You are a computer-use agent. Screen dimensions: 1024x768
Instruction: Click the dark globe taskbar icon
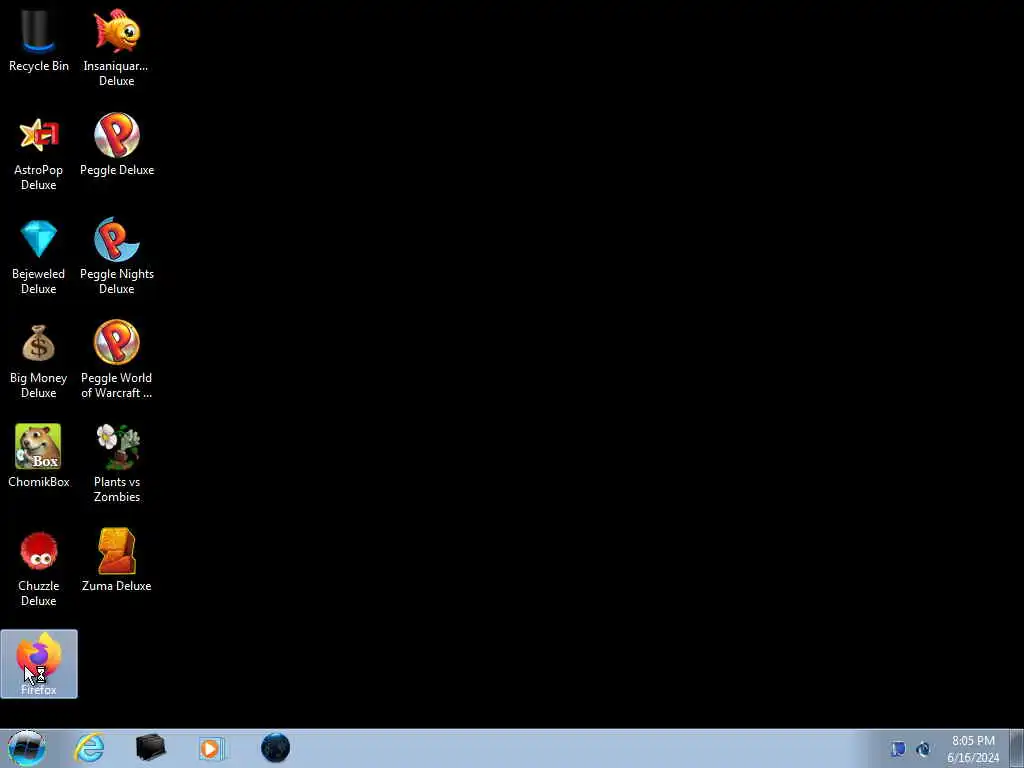(x=275, y=748)
